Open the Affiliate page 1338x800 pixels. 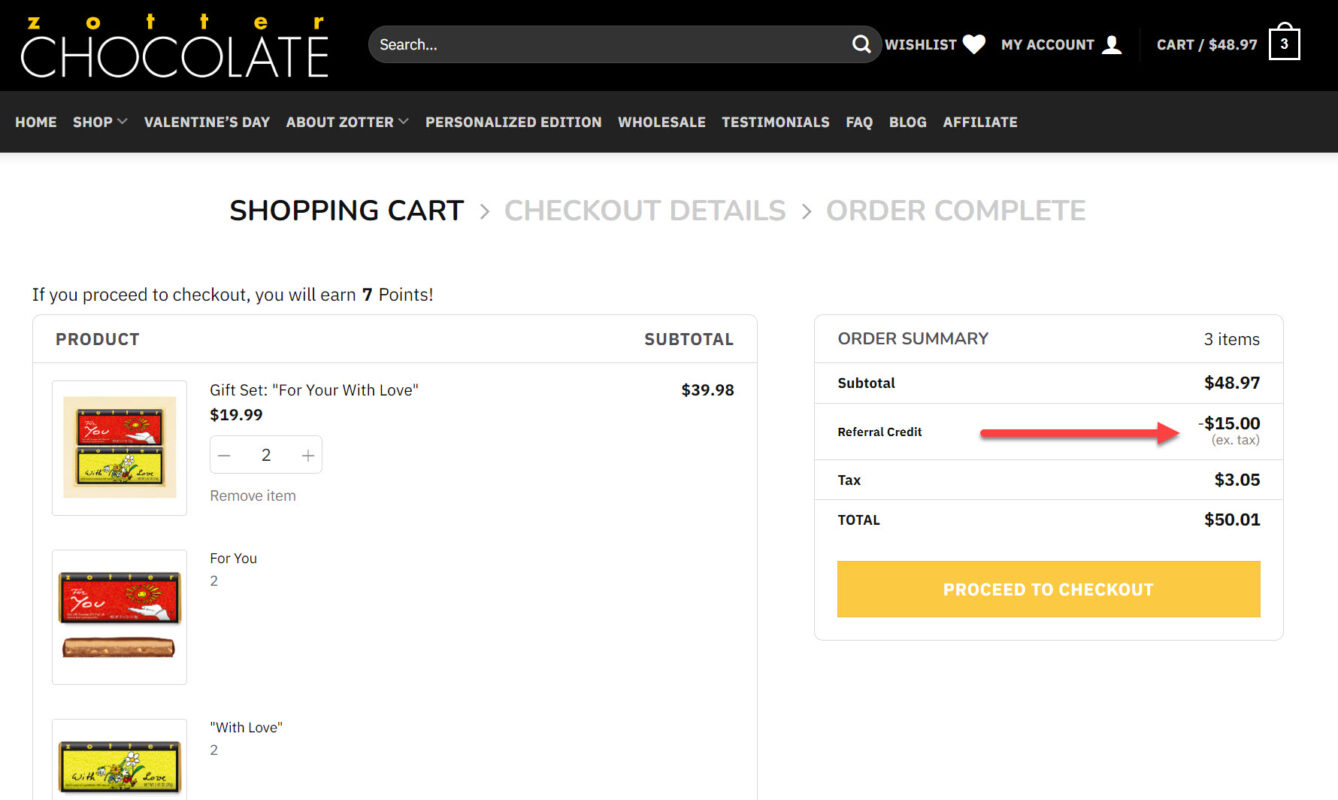tap(980, 122)
